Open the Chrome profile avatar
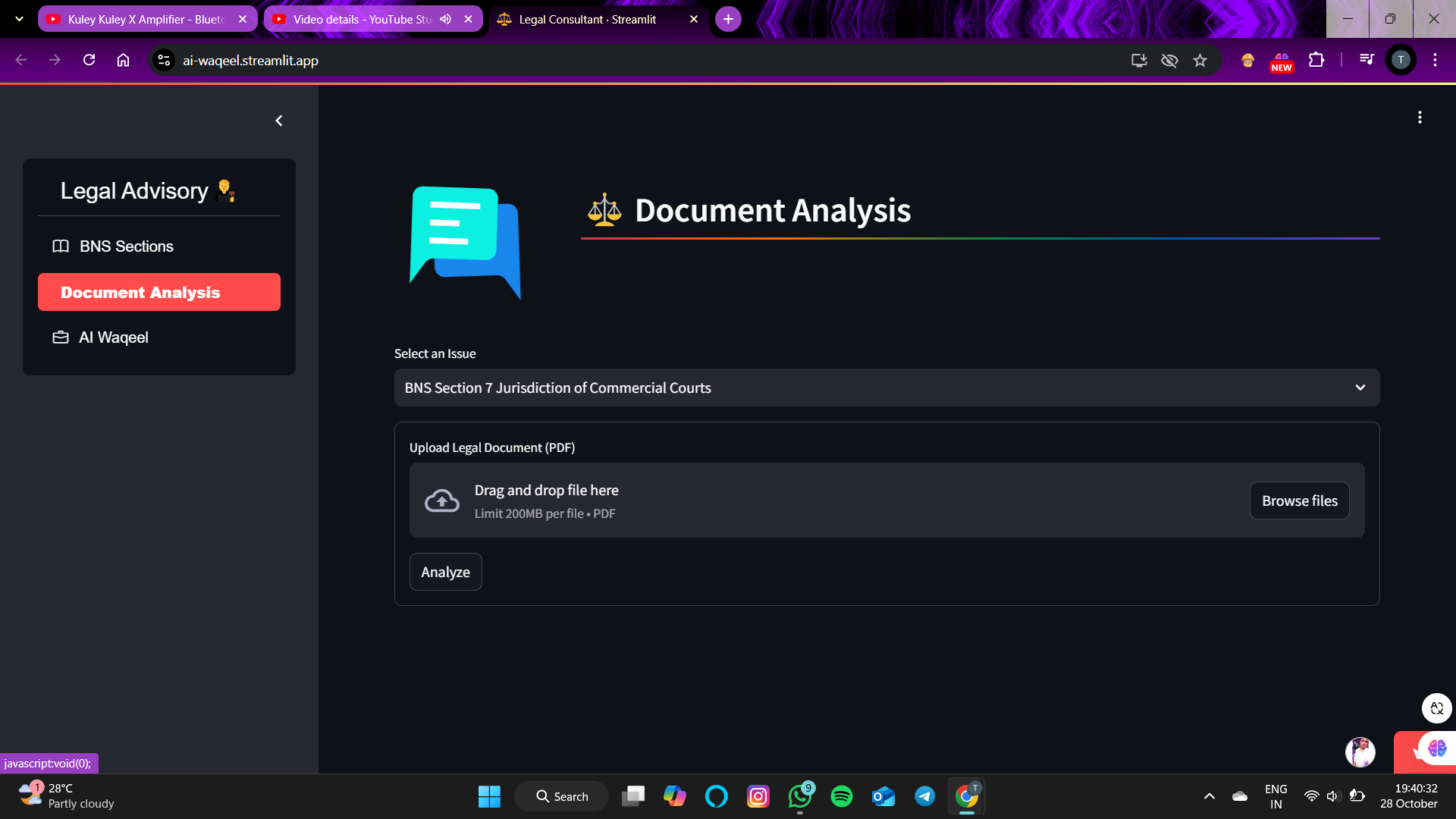The image size is (1456, 819). tap(1401, 60)
